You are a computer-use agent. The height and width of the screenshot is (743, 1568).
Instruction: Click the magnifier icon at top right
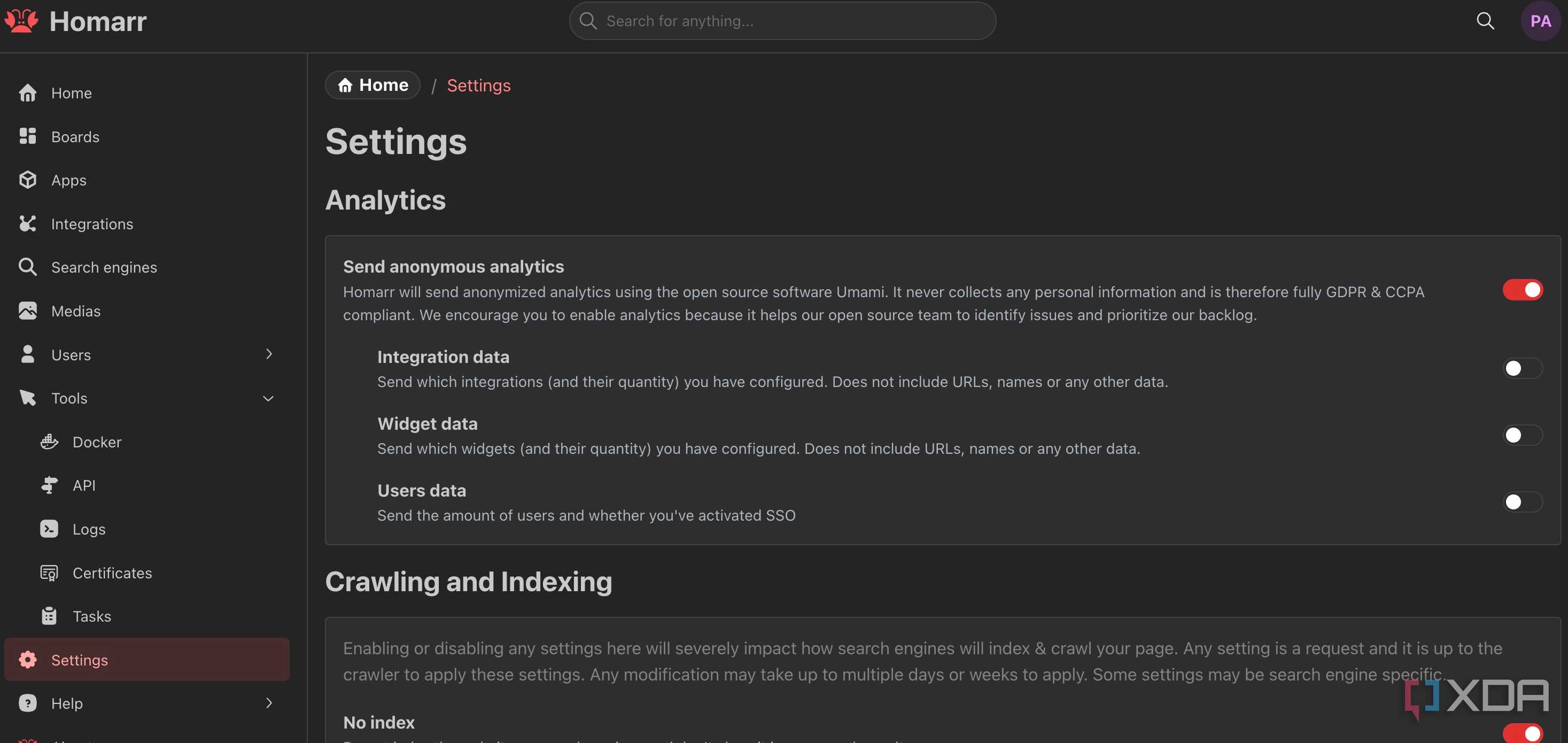coord(1485,21)
